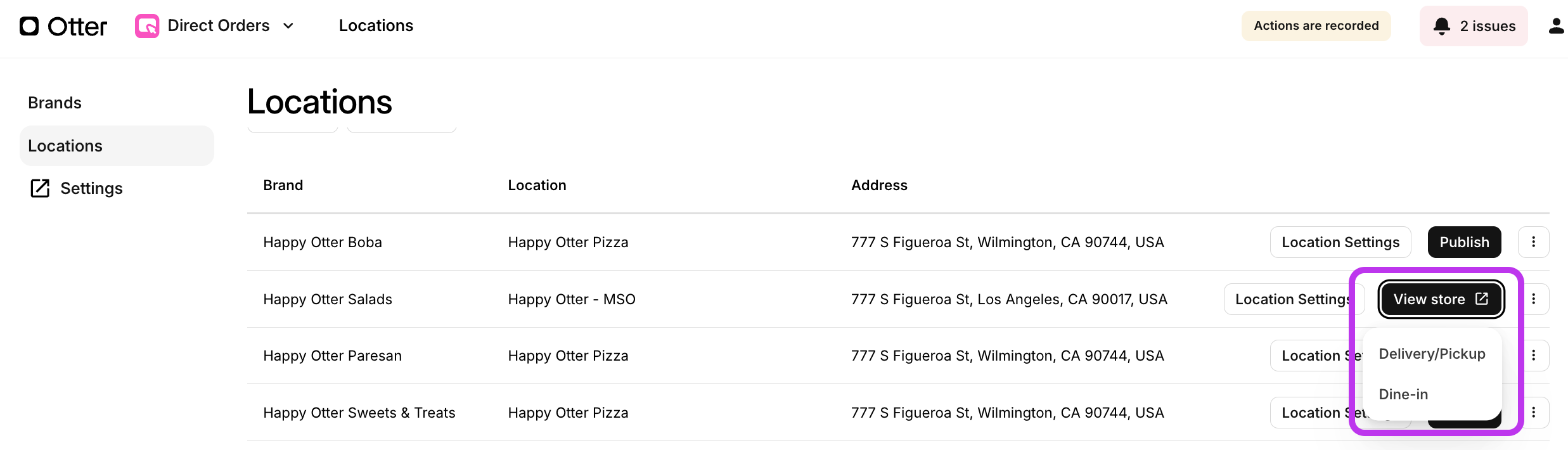Open more options for Happy Otter Sweets & Treats
The image size is (1568, 450).
1533,413
